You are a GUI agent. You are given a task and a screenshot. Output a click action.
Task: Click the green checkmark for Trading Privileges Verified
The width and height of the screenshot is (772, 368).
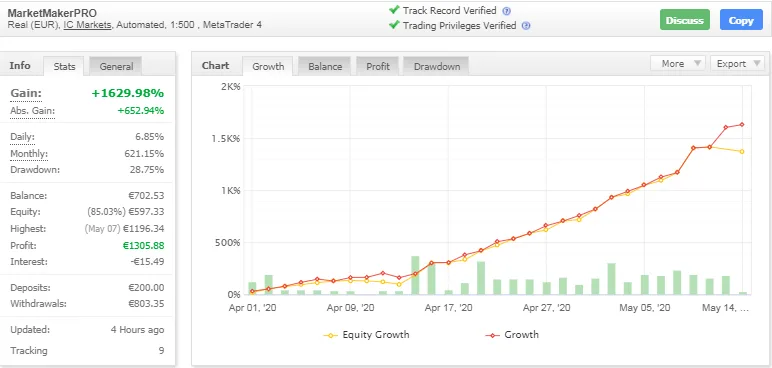[393, 25]
